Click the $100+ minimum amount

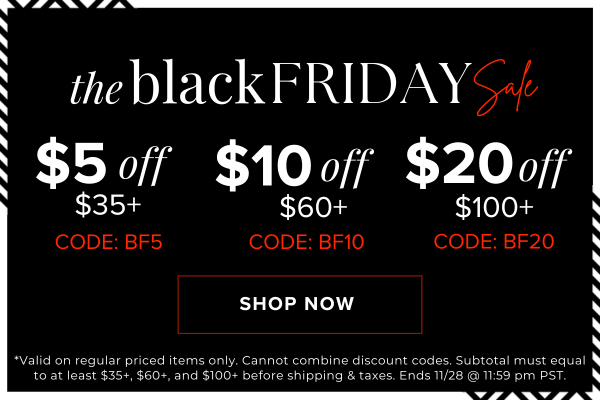tap(494, 209)
